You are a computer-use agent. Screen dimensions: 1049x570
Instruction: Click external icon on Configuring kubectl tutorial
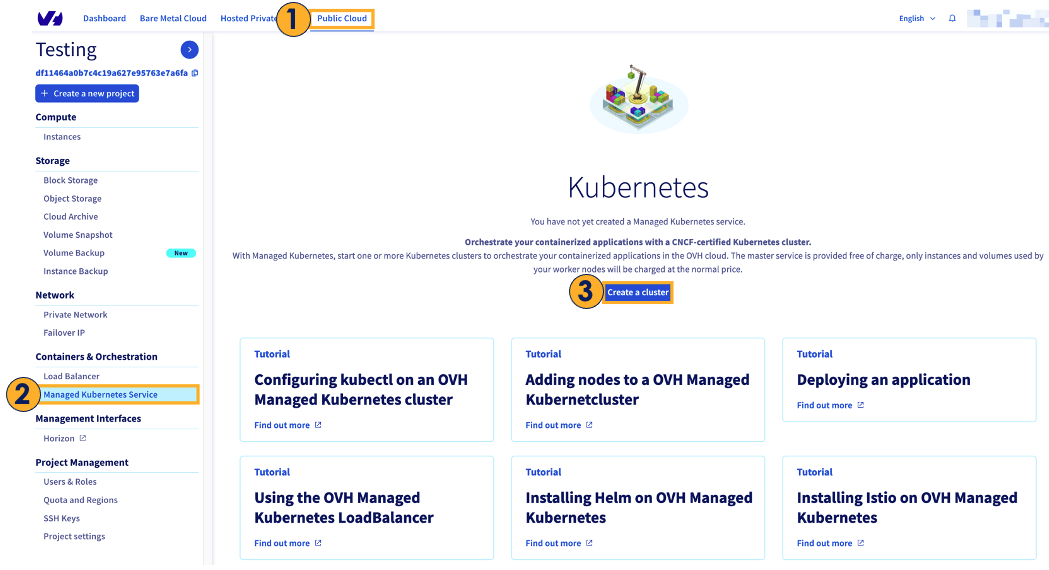[318, 425]
